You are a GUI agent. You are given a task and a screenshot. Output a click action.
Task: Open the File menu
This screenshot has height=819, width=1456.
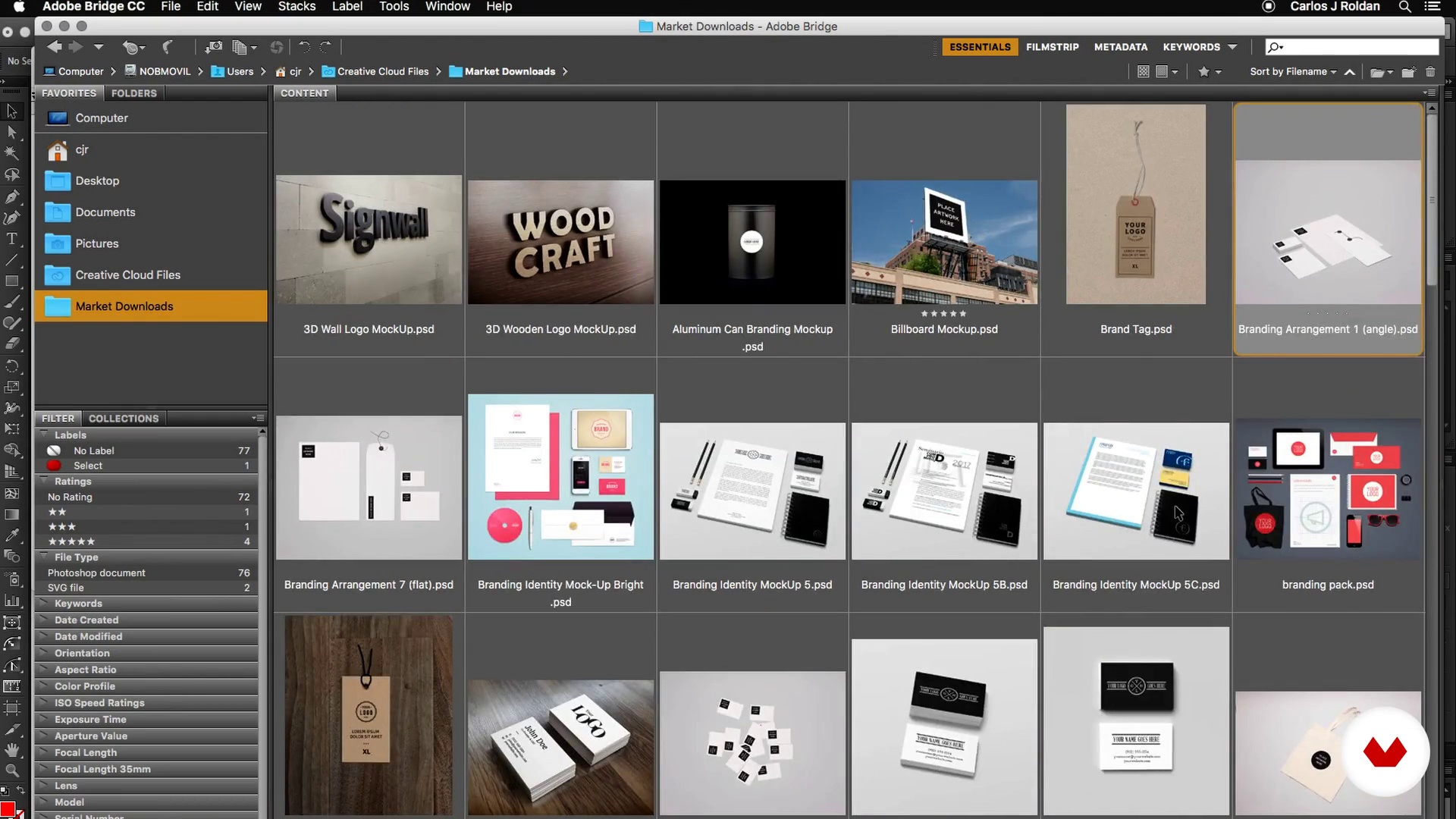coord(171,7)
